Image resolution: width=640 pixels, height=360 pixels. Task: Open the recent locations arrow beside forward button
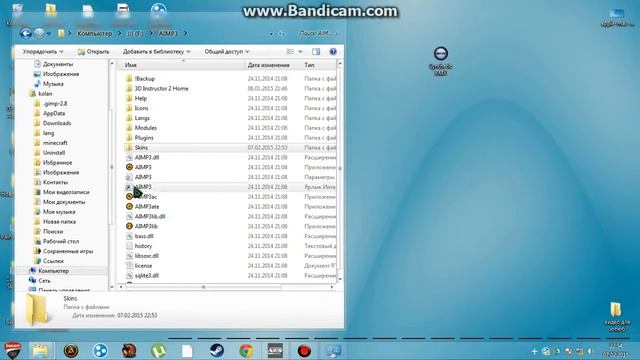tap(49, 34)
